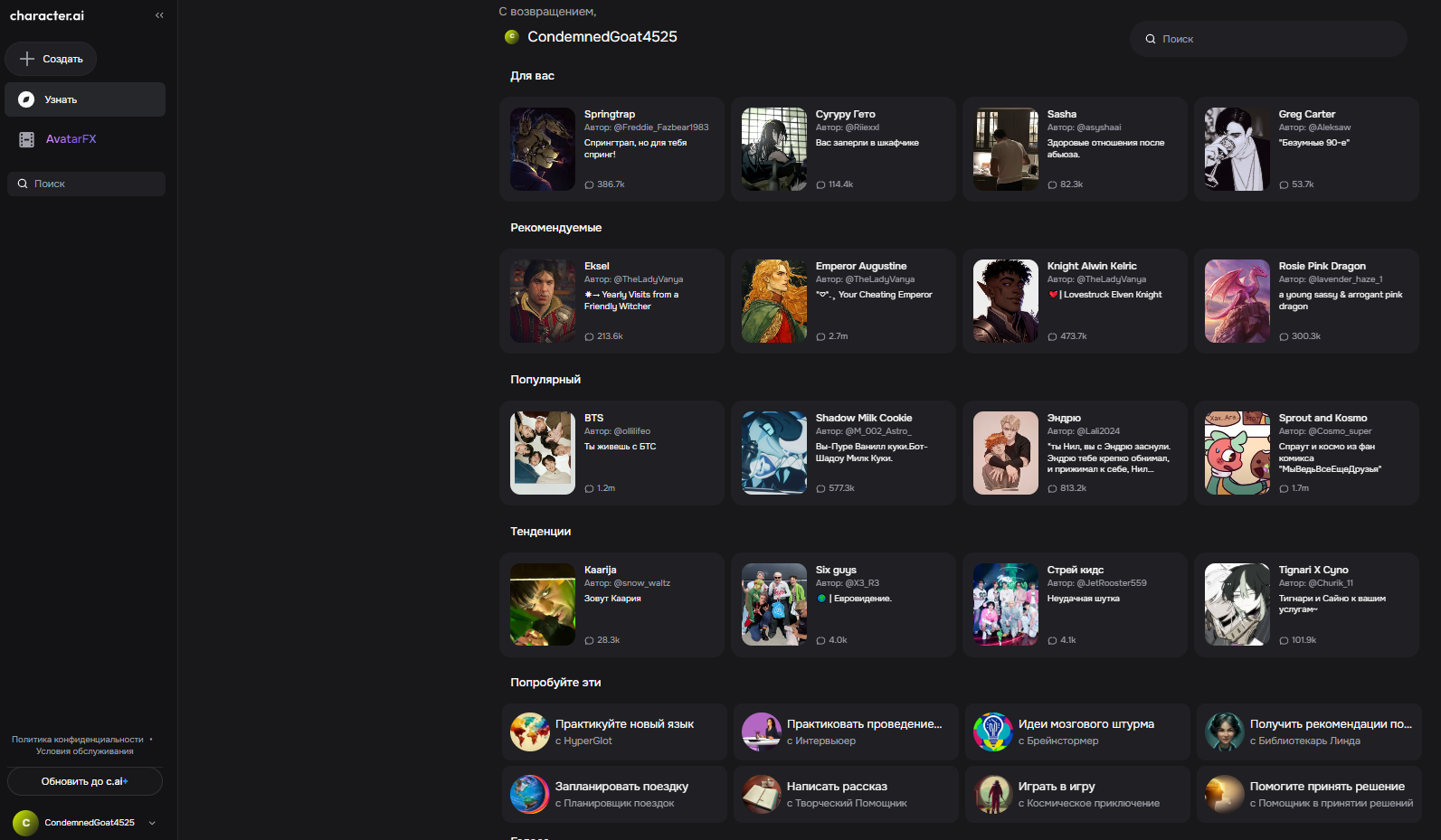Open the Сугуру Гето character card
The height and width of the screenshot is (840, 1441).
click(x=843, y=149)
